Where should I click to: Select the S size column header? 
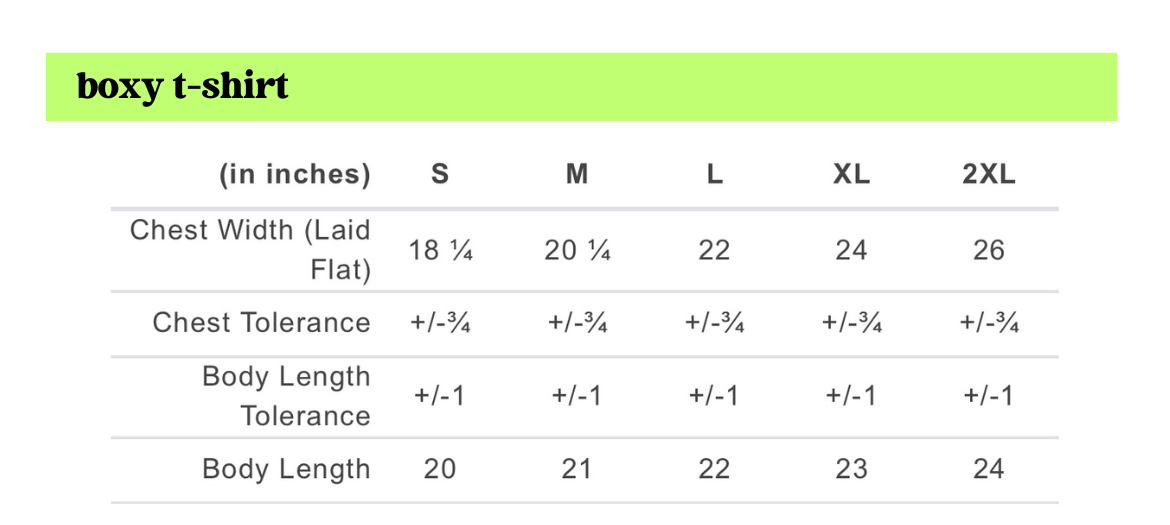click(440, 175)
